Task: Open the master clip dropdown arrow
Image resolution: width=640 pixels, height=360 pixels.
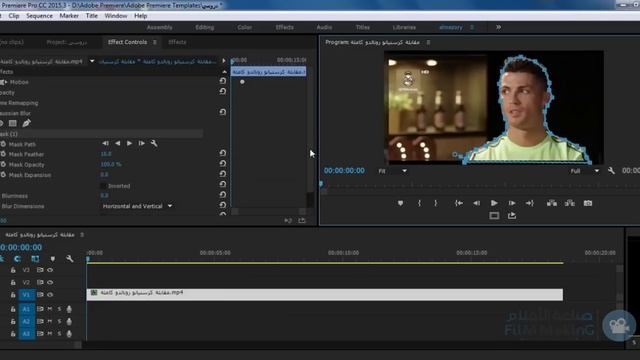Action: point(92,61)
